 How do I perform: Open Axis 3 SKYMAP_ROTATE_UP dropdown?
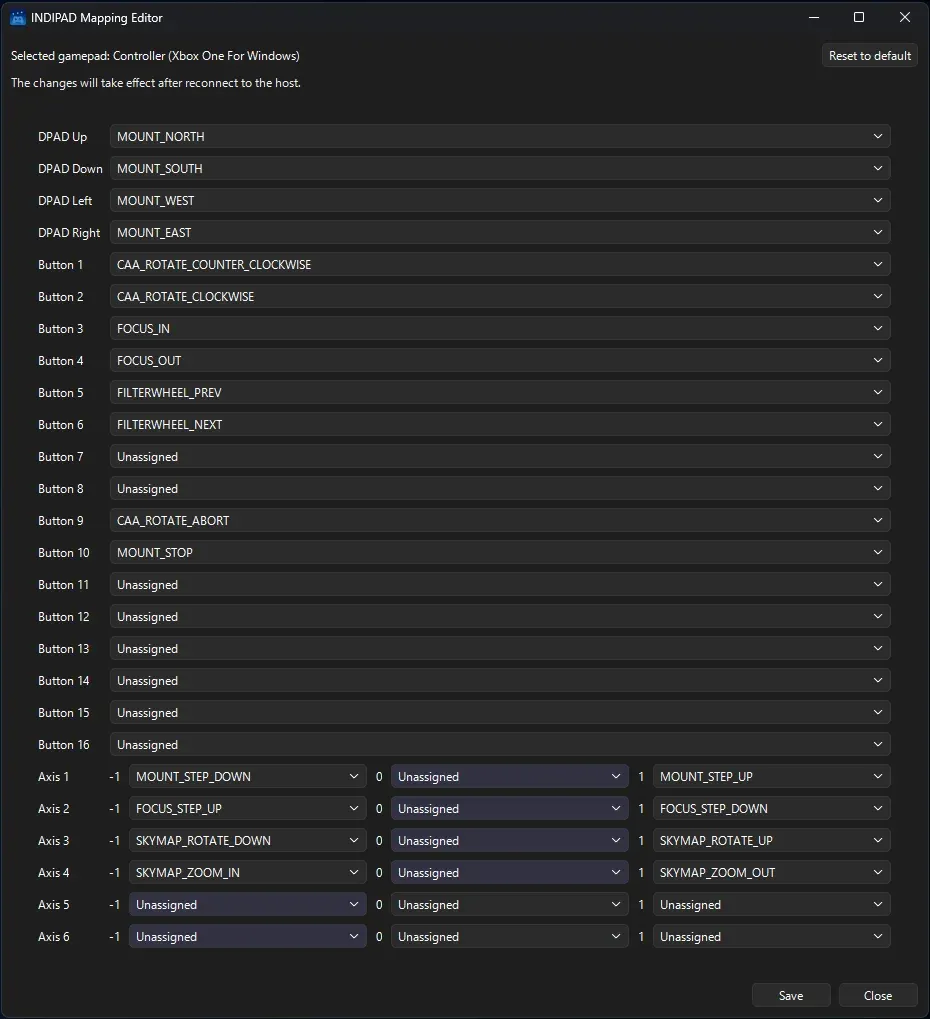771,840
